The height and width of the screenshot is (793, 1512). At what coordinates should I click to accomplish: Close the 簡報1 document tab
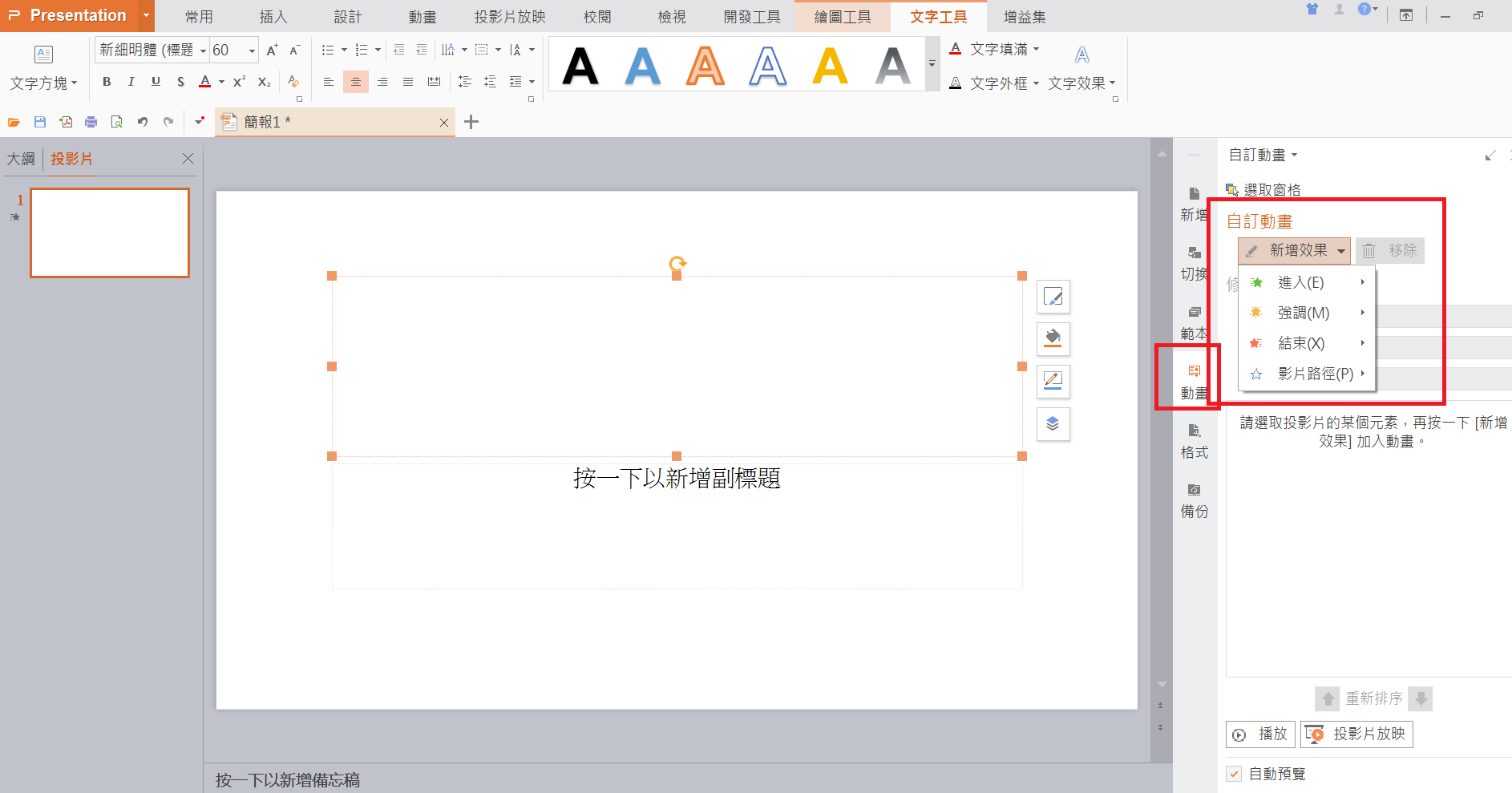click(x=444, y=123)
